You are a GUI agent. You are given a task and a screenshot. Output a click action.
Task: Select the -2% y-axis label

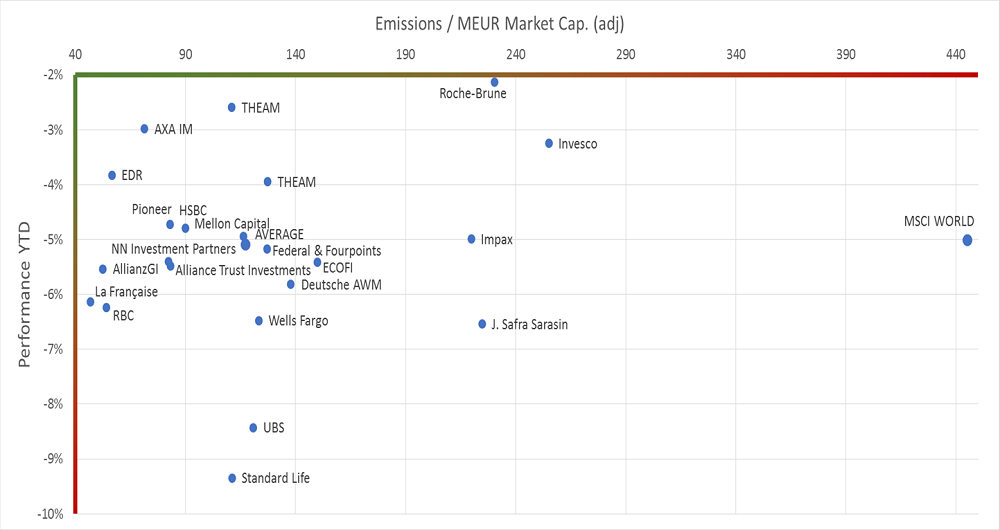[54, 75]
